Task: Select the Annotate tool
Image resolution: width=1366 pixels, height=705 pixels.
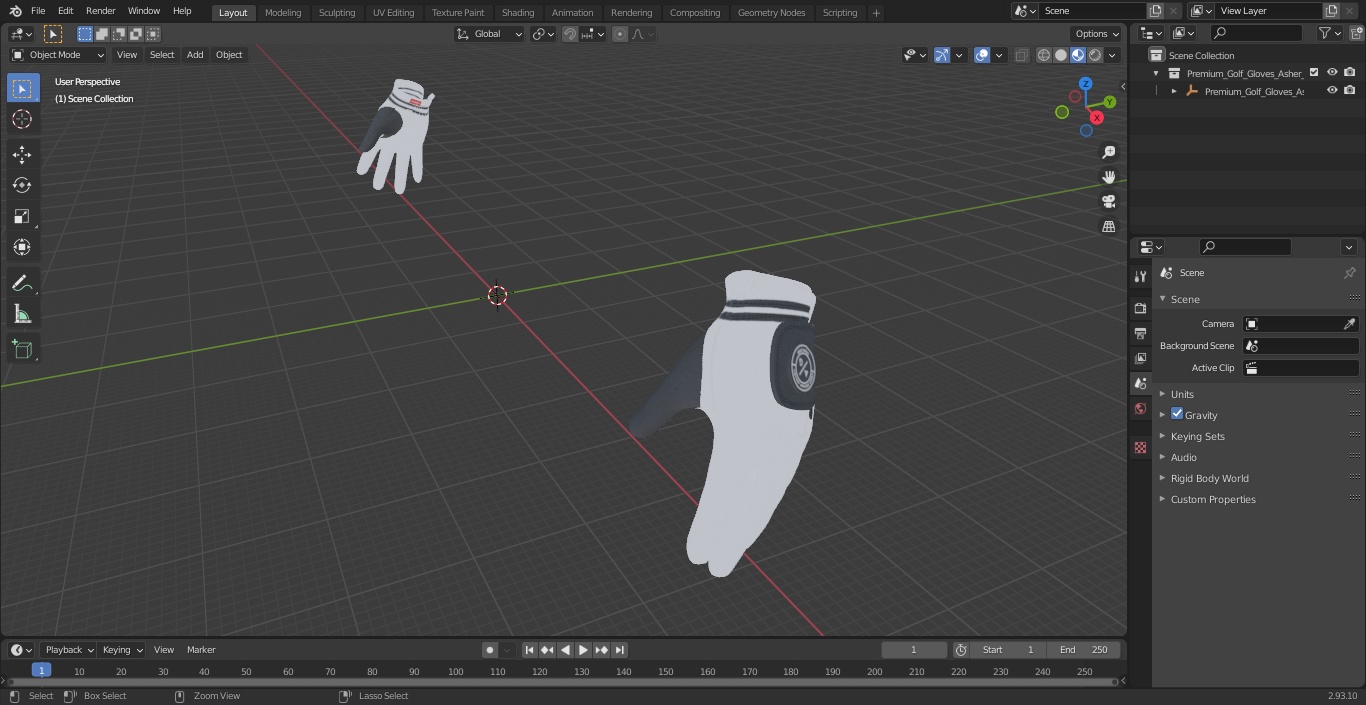Action: (22, 283)
